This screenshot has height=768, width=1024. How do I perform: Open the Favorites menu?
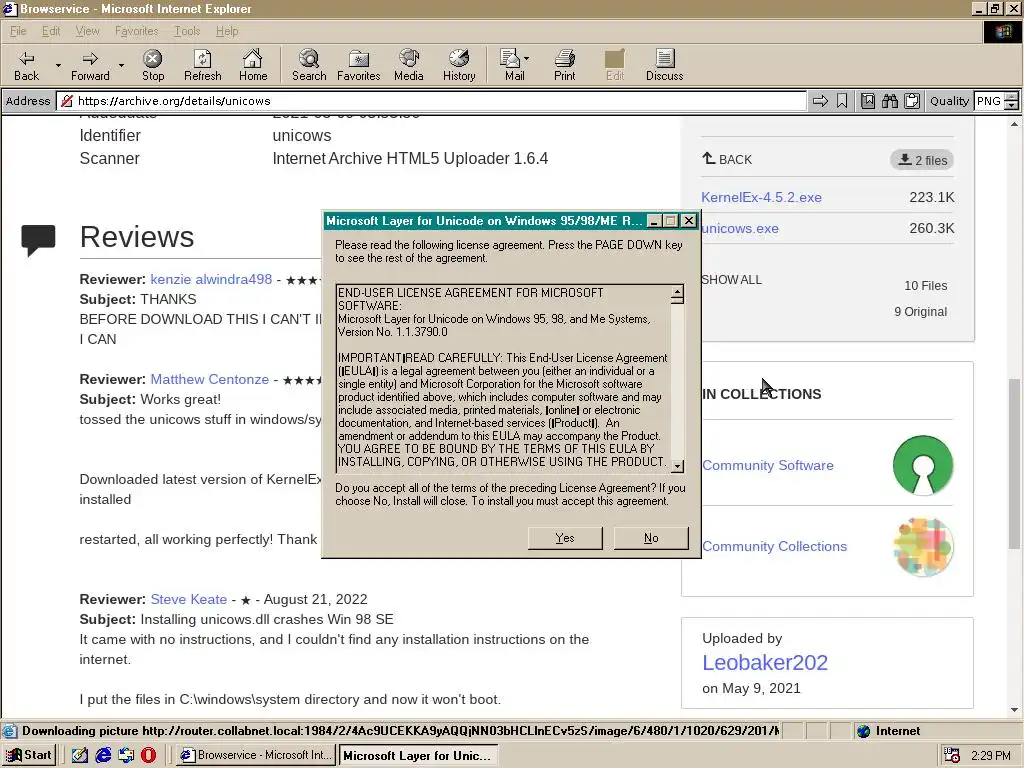pos(136,31)
